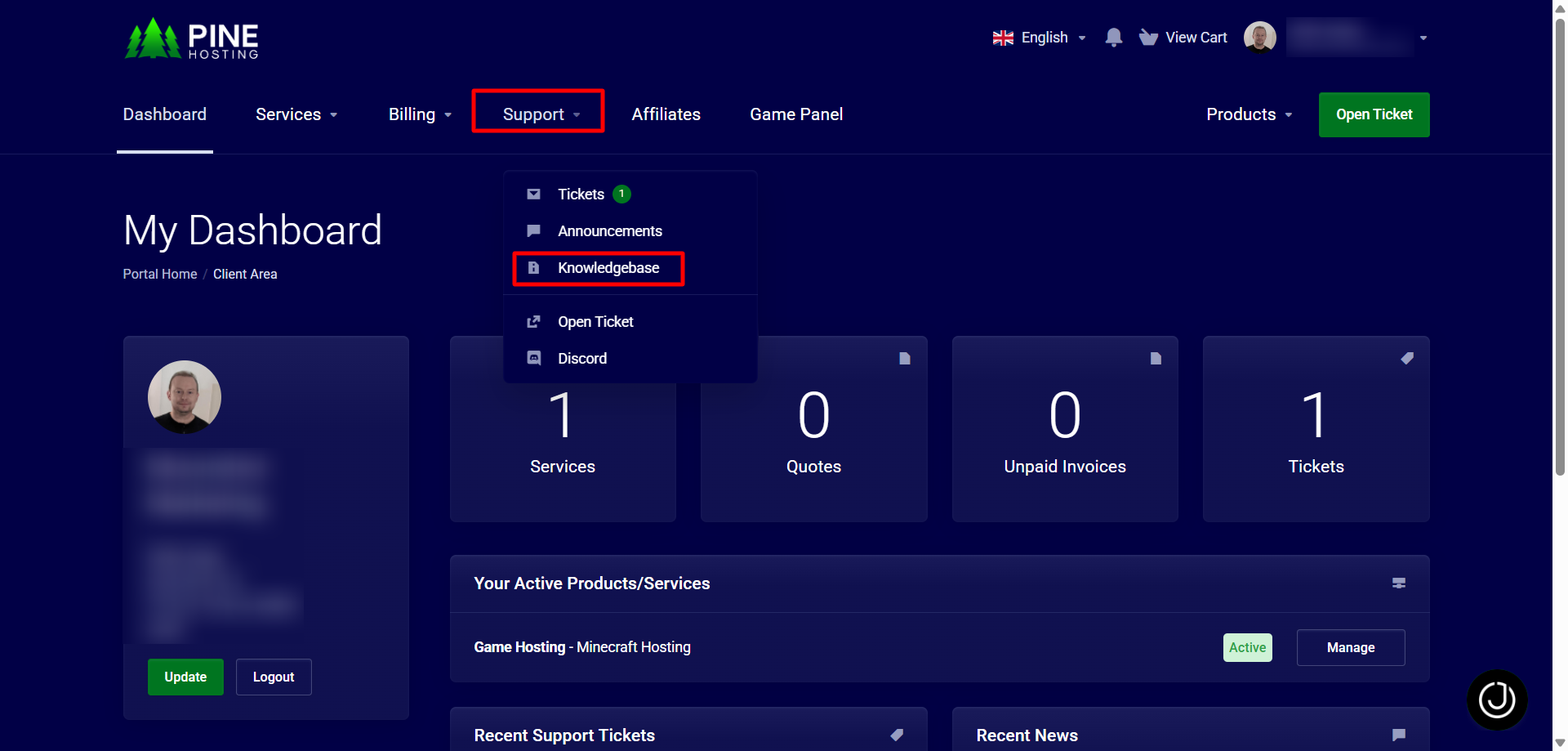Click the green Open Ticket button
Image resolution: width=1568 pixels, height=751 pixels.
[1374, 114]
